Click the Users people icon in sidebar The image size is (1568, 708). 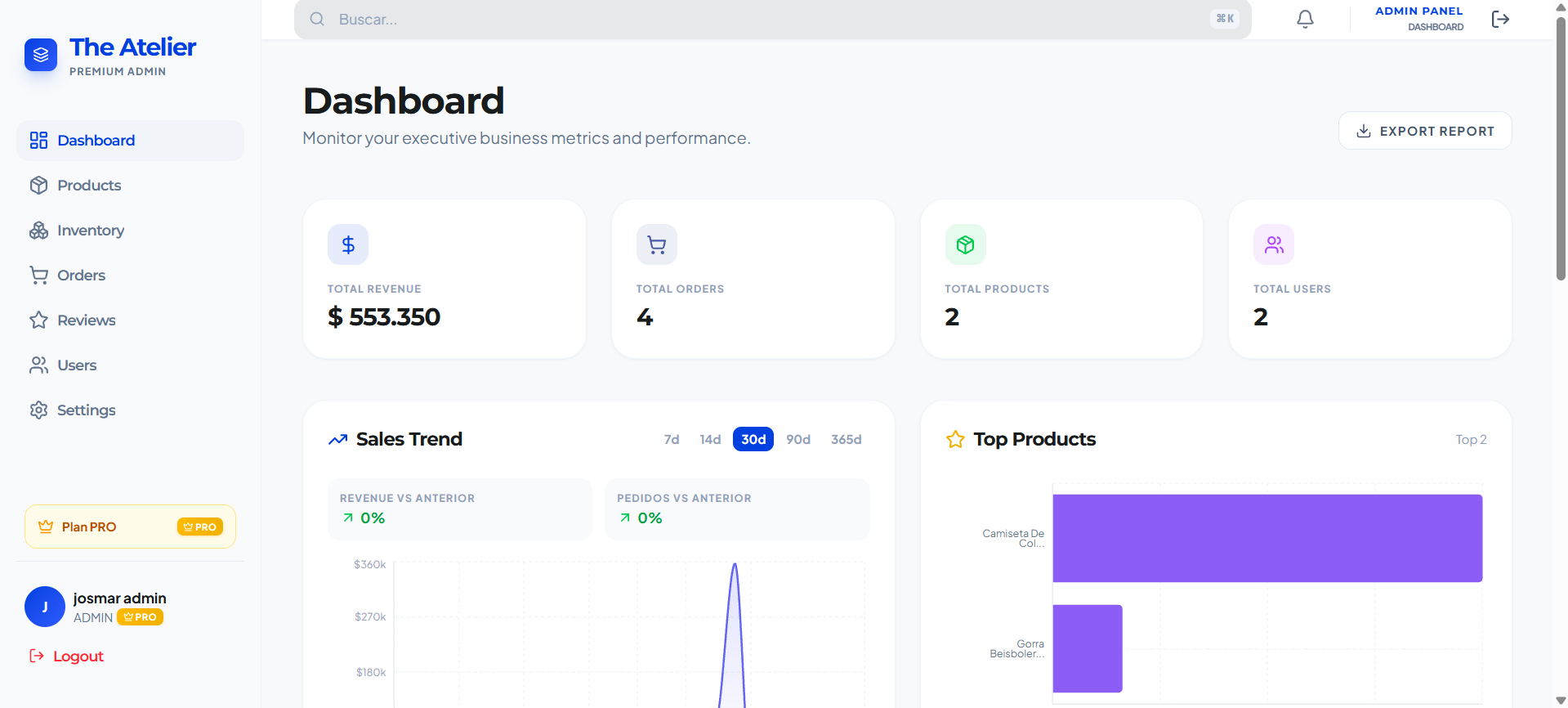[38, 365]
